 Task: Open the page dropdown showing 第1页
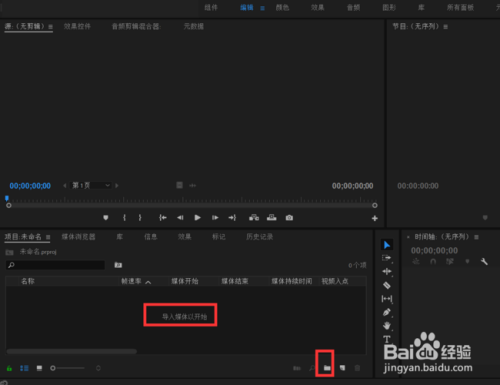[x=91, y=185]
